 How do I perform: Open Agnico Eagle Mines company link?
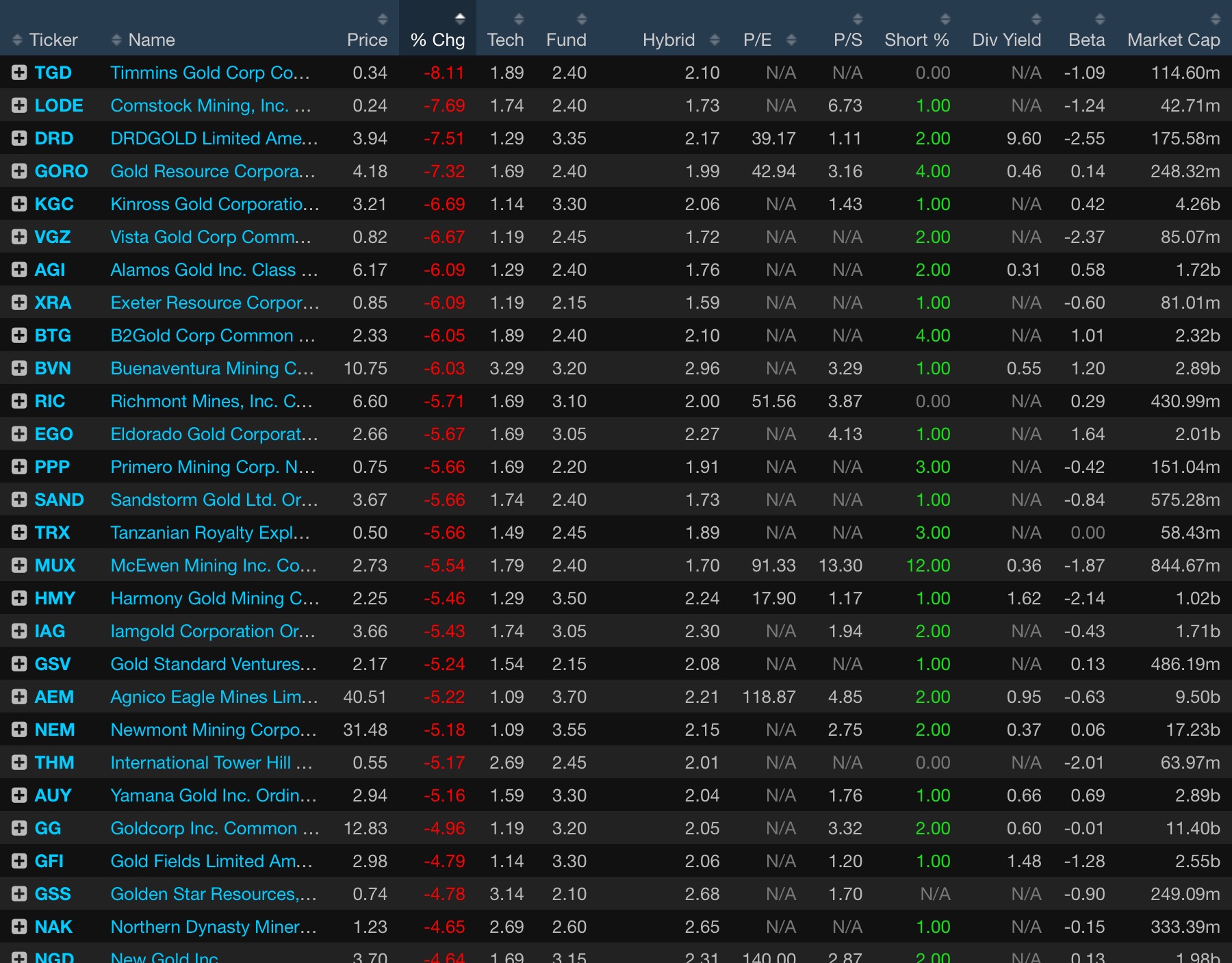click(214, 697)
